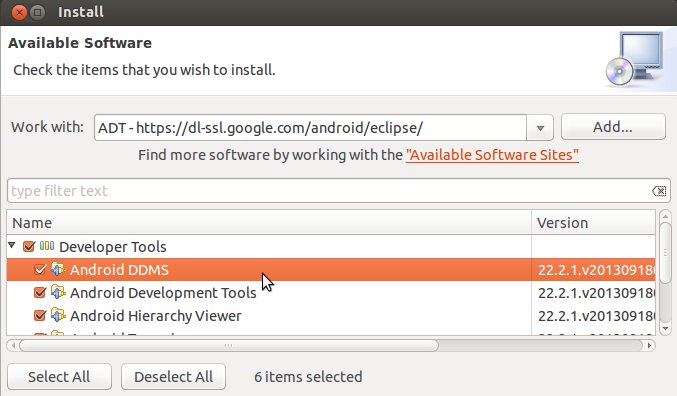Screen dimensions: 677x396
Task: Click the horizontal scrollbar thumb
Action: point(229,345)
